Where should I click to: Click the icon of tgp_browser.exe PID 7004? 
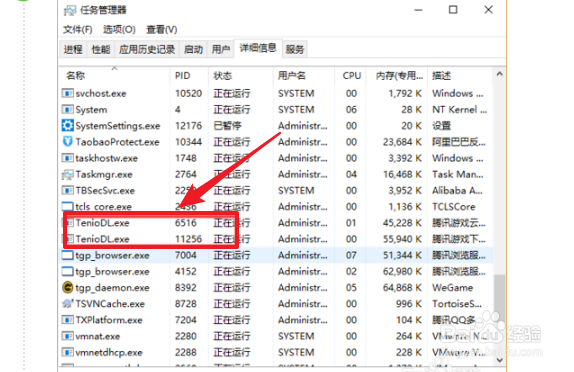tap(67, 255)
